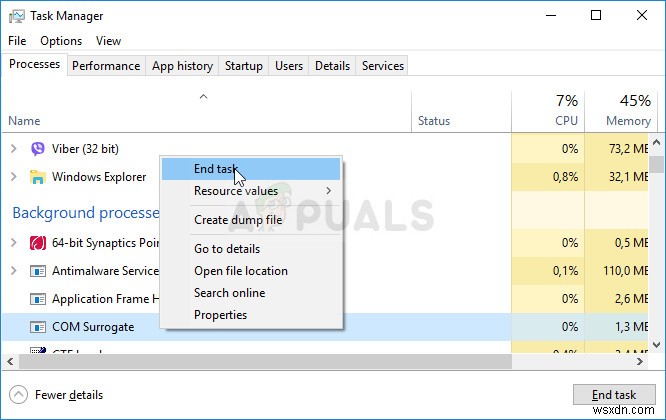The height and width of the screenshot is (420, 666).
Task: Choose Open file location menu entry
Action: pos(251,271)
